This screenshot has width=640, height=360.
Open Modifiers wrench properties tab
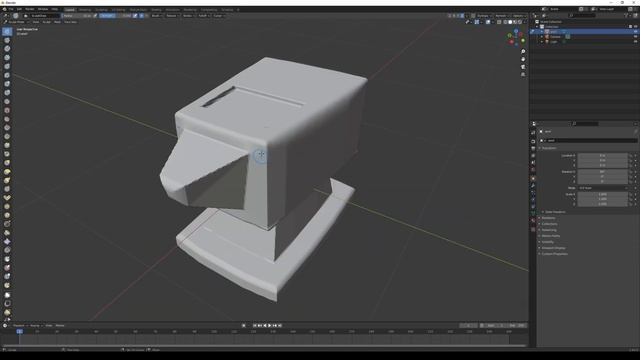[533, 185]
